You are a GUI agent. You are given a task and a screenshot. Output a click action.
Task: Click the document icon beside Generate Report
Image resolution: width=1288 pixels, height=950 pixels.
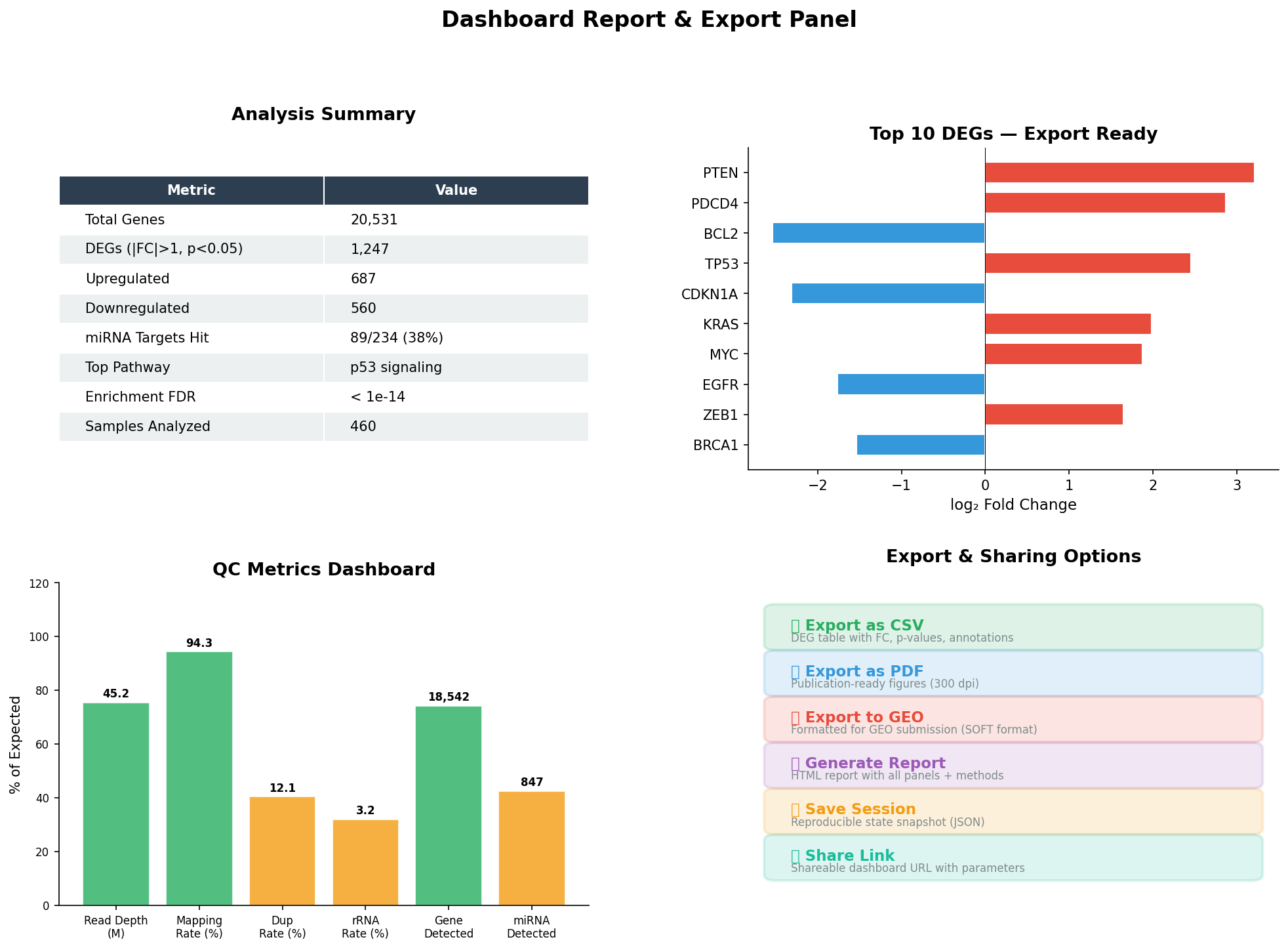coord(795,762)
